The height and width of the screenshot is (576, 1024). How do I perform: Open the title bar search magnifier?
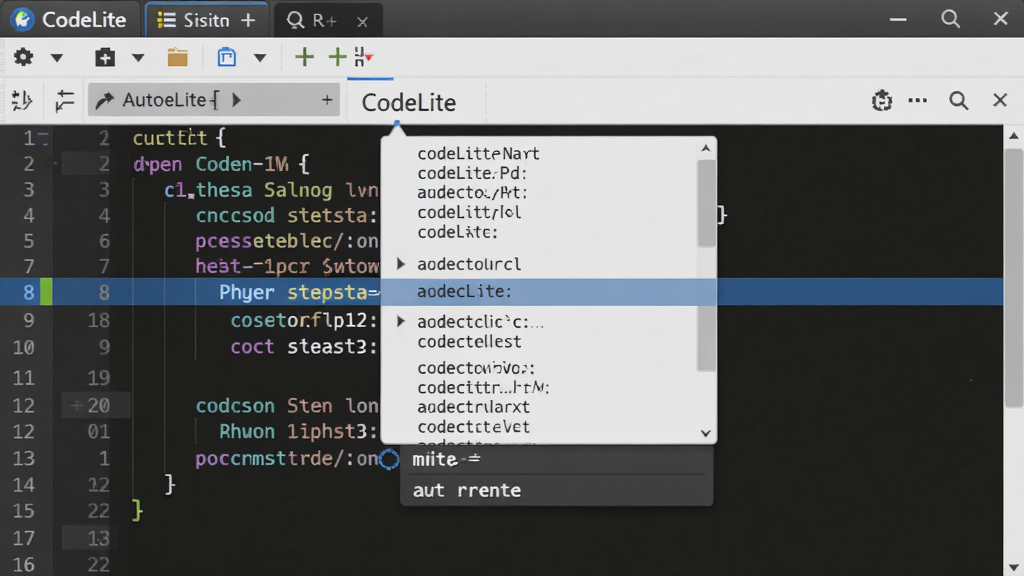[950, 19]
